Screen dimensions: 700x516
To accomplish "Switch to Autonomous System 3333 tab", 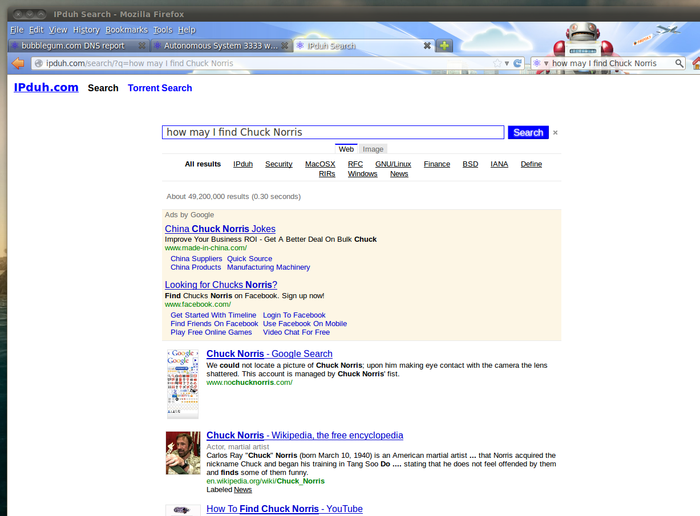I will pos(221,46).
